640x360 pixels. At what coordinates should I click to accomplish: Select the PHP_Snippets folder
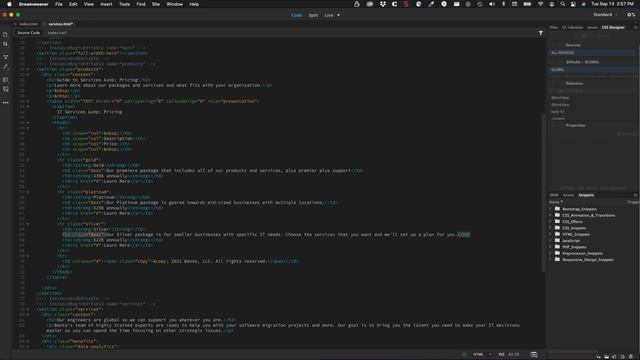click(x=574, y=247)
